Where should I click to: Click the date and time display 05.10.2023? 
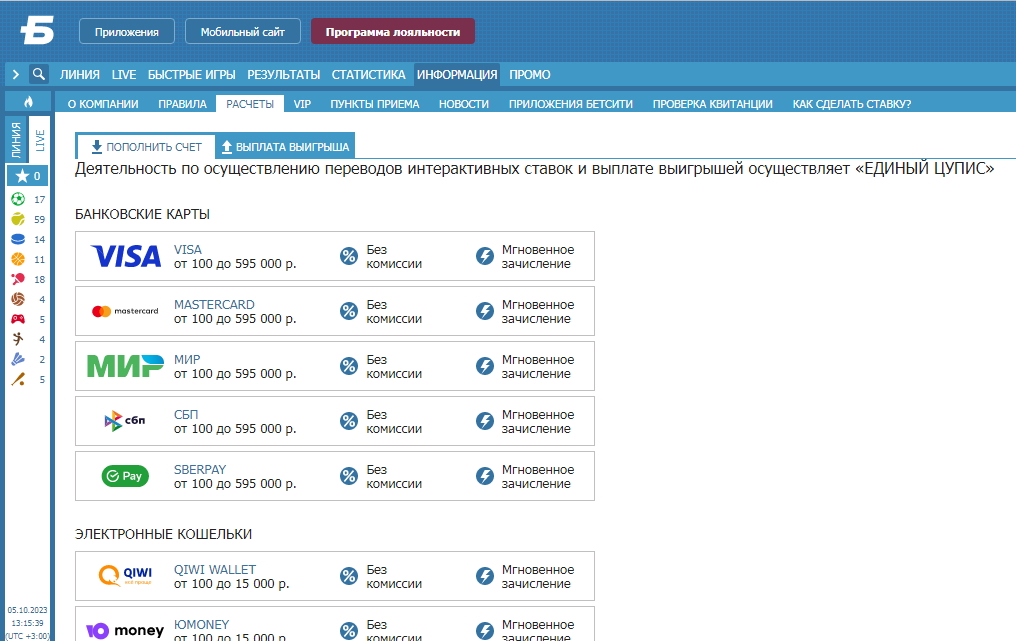click(27, 622)
